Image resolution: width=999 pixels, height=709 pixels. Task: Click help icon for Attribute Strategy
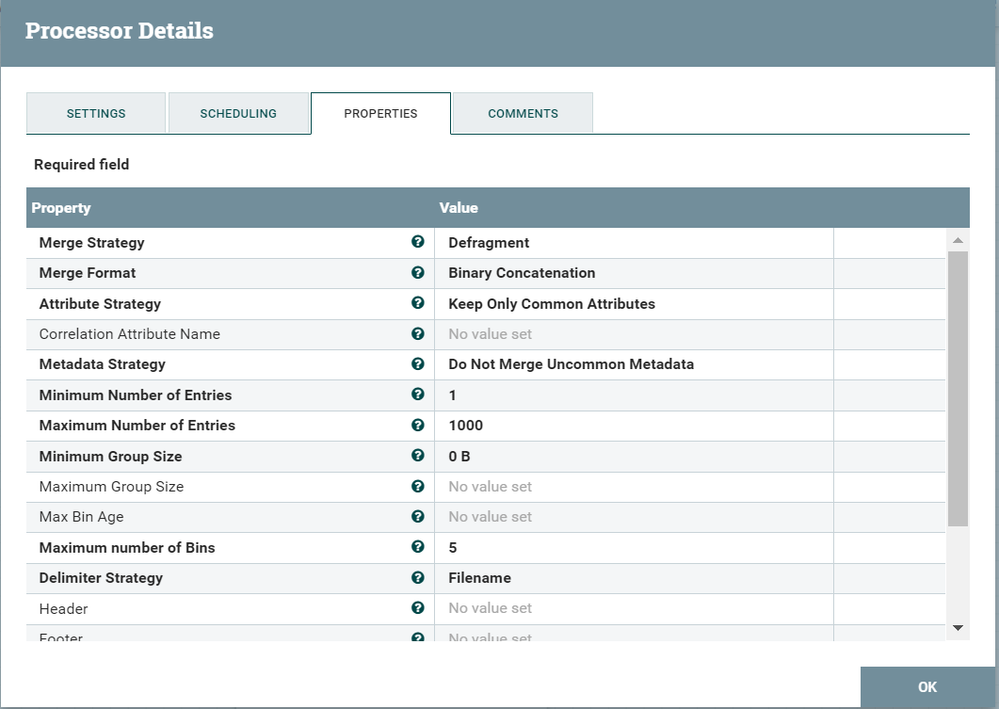[417, 303]
